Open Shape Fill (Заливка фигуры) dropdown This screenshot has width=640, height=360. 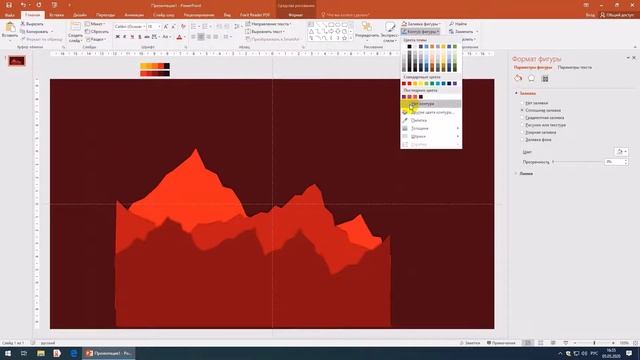click(x=420, y=24)
